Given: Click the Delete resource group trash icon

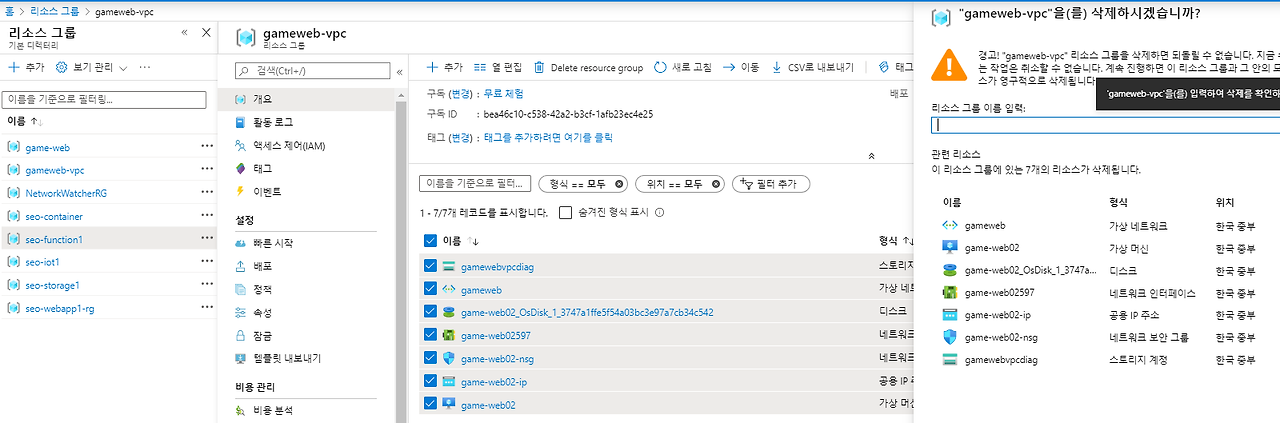Looking at the screenshot, I should [x=540, y=67].
